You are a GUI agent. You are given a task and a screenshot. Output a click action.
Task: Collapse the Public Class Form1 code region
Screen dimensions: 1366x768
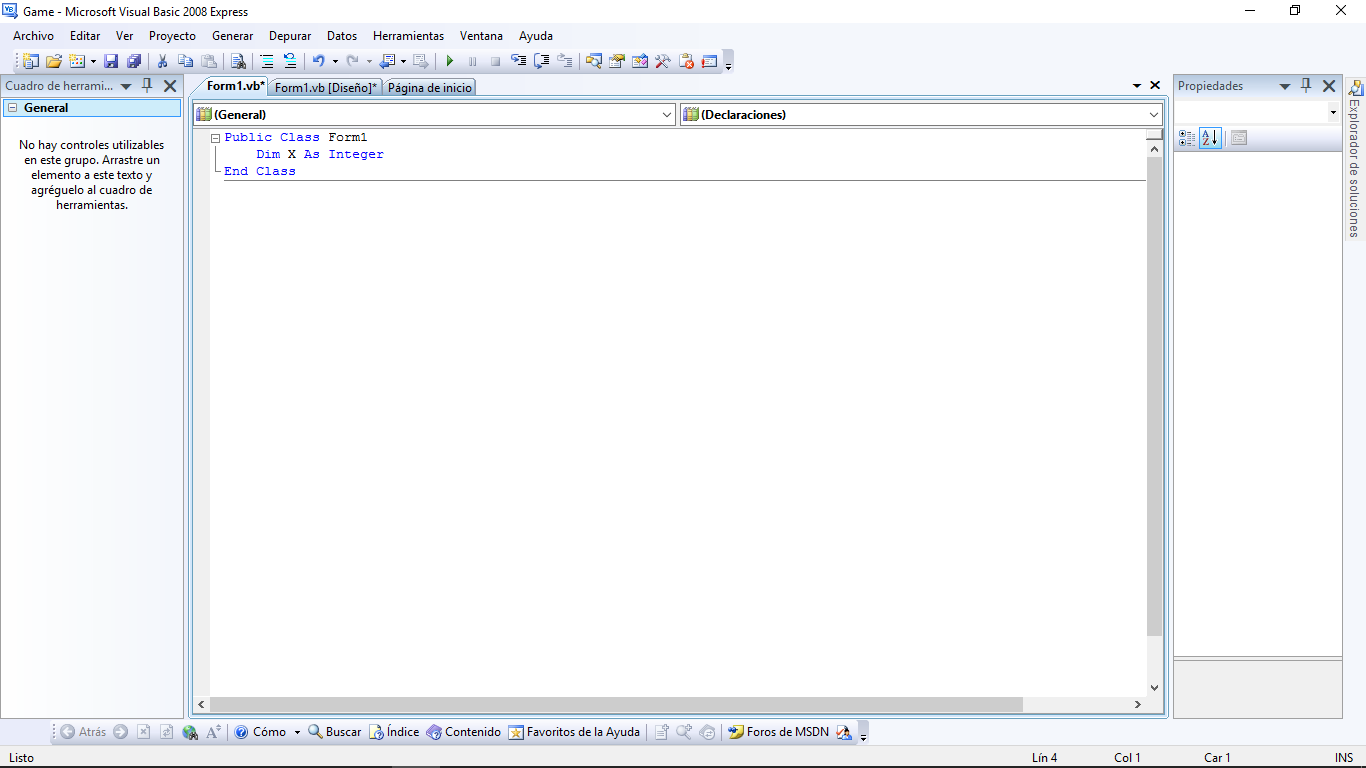coord(216,138)
